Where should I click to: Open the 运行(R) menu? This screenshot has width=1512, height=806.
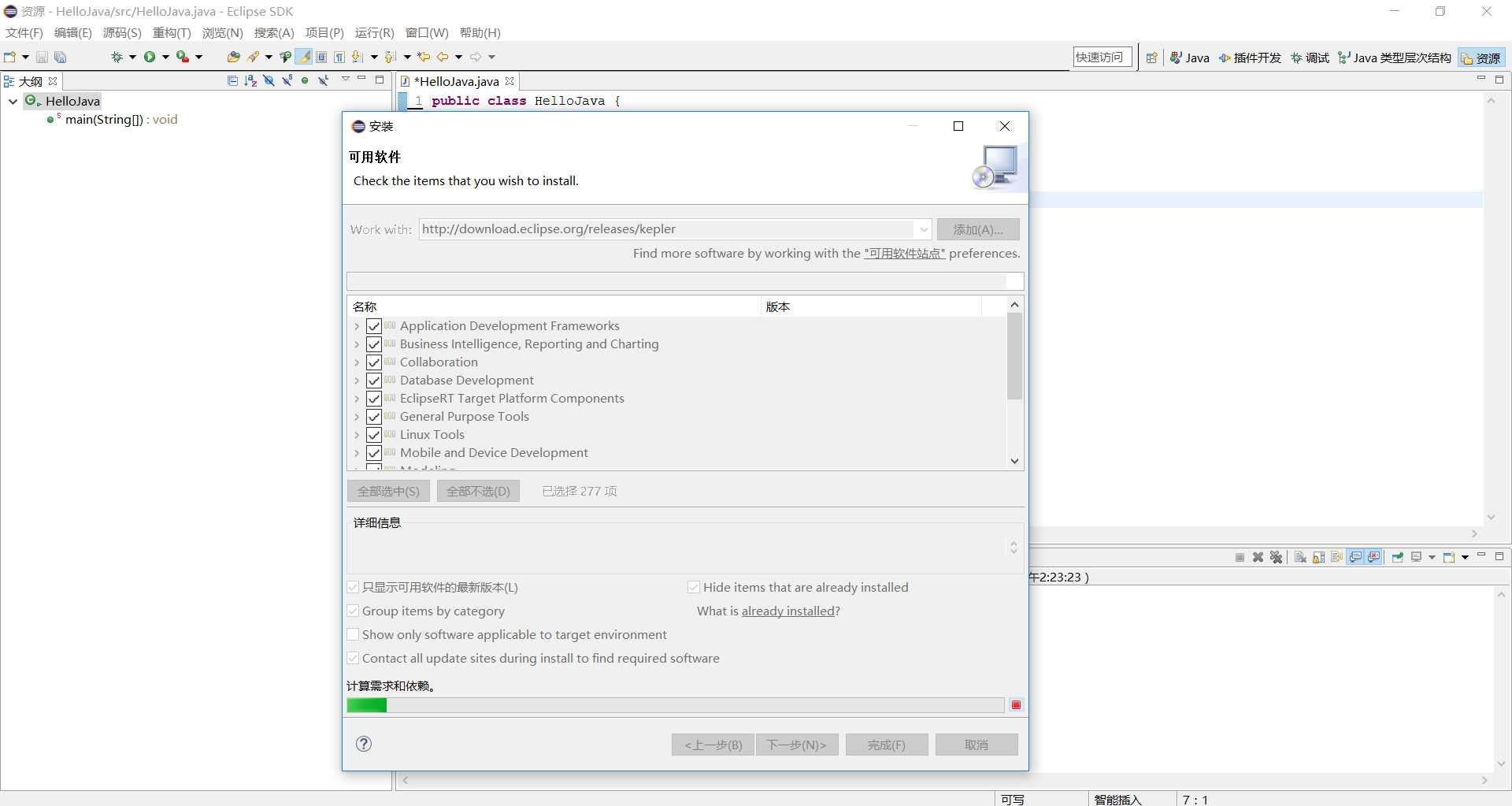[374, 32]
